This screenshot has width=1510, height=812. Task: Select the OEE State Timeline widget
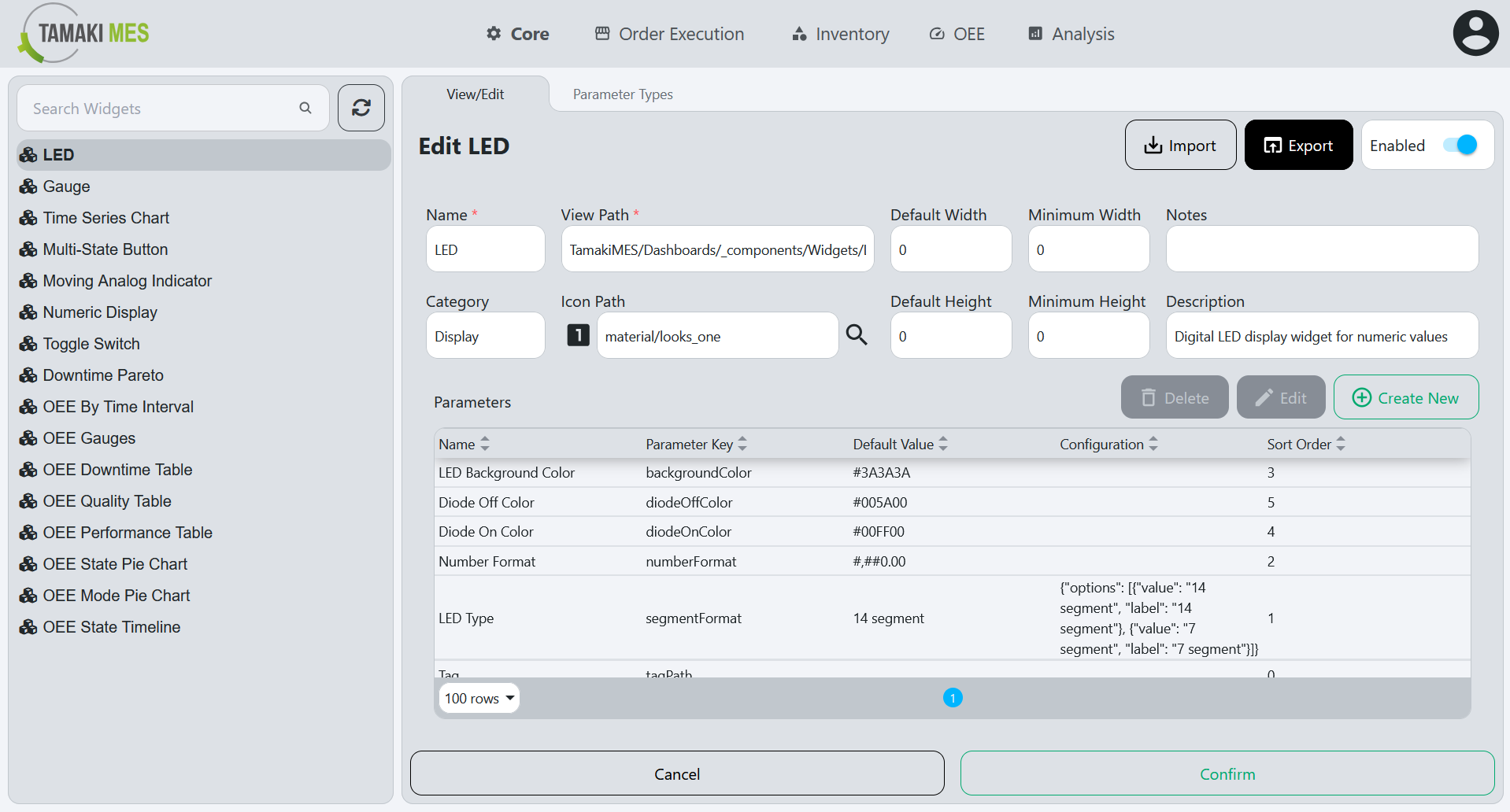click(111, 627)
